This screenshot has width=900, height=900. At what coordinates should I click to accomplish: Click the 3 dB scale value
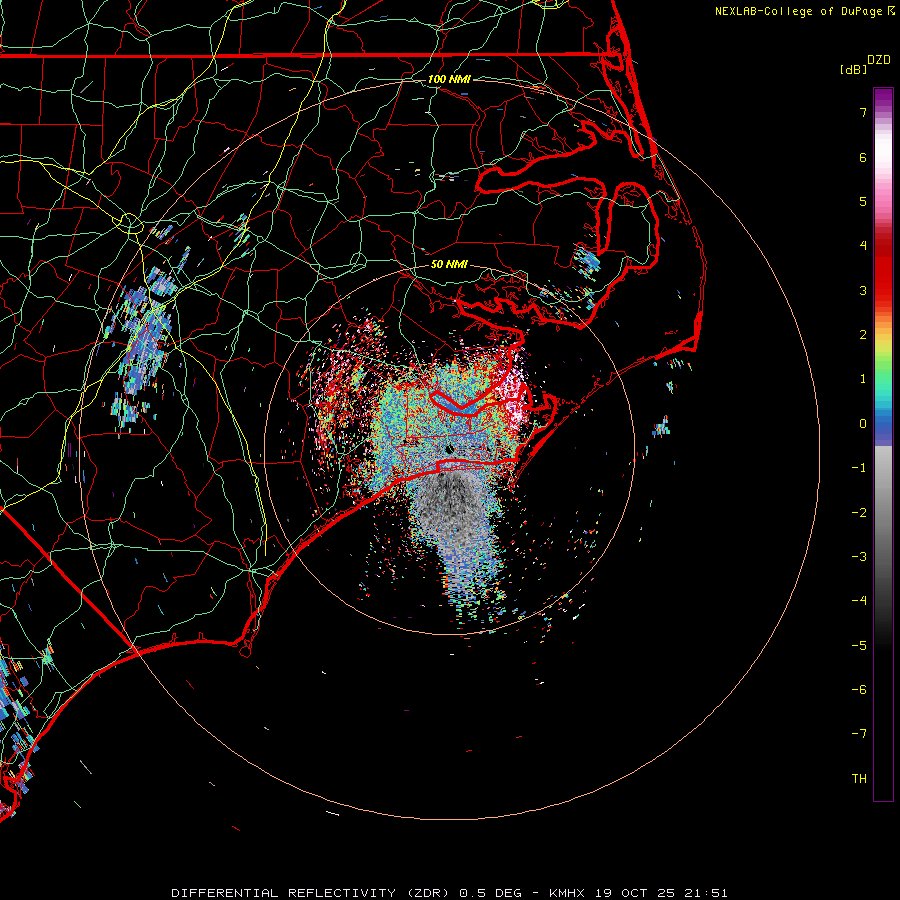point(863,290)
